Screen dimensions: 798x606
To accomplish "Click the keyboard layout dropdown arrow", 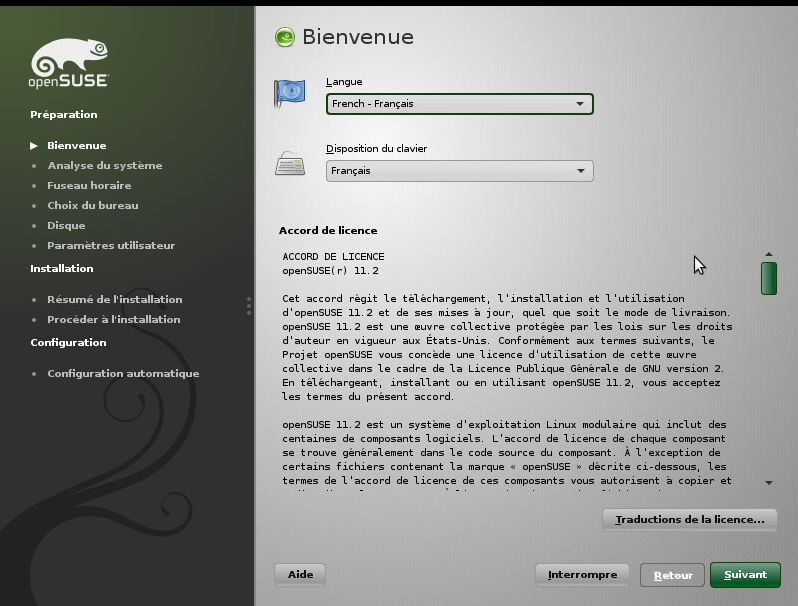I will 581,171.
